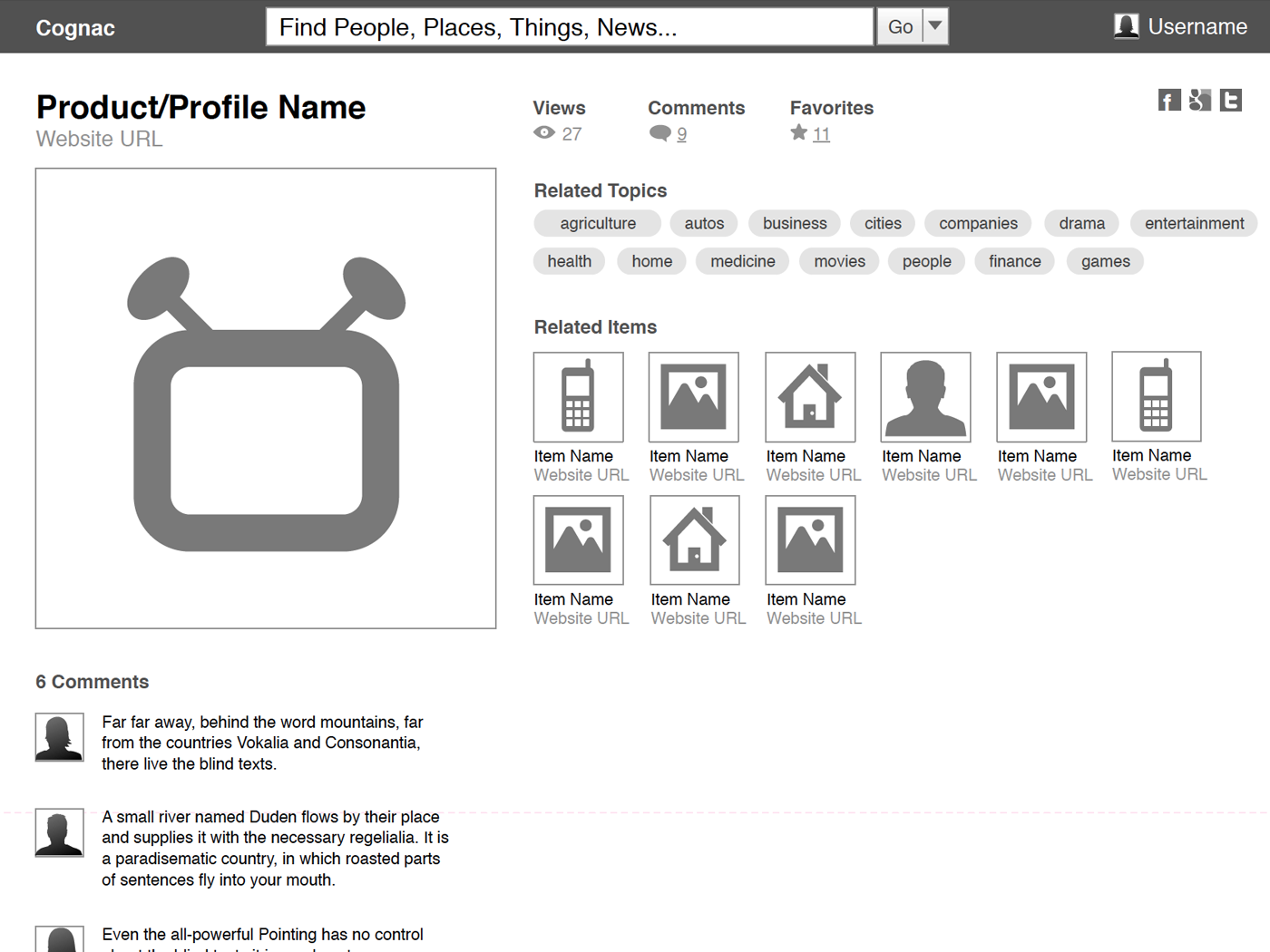This screenshot has width=1270, height=952.
Task: Select the medicine topic tag
Action: (742, 261)
